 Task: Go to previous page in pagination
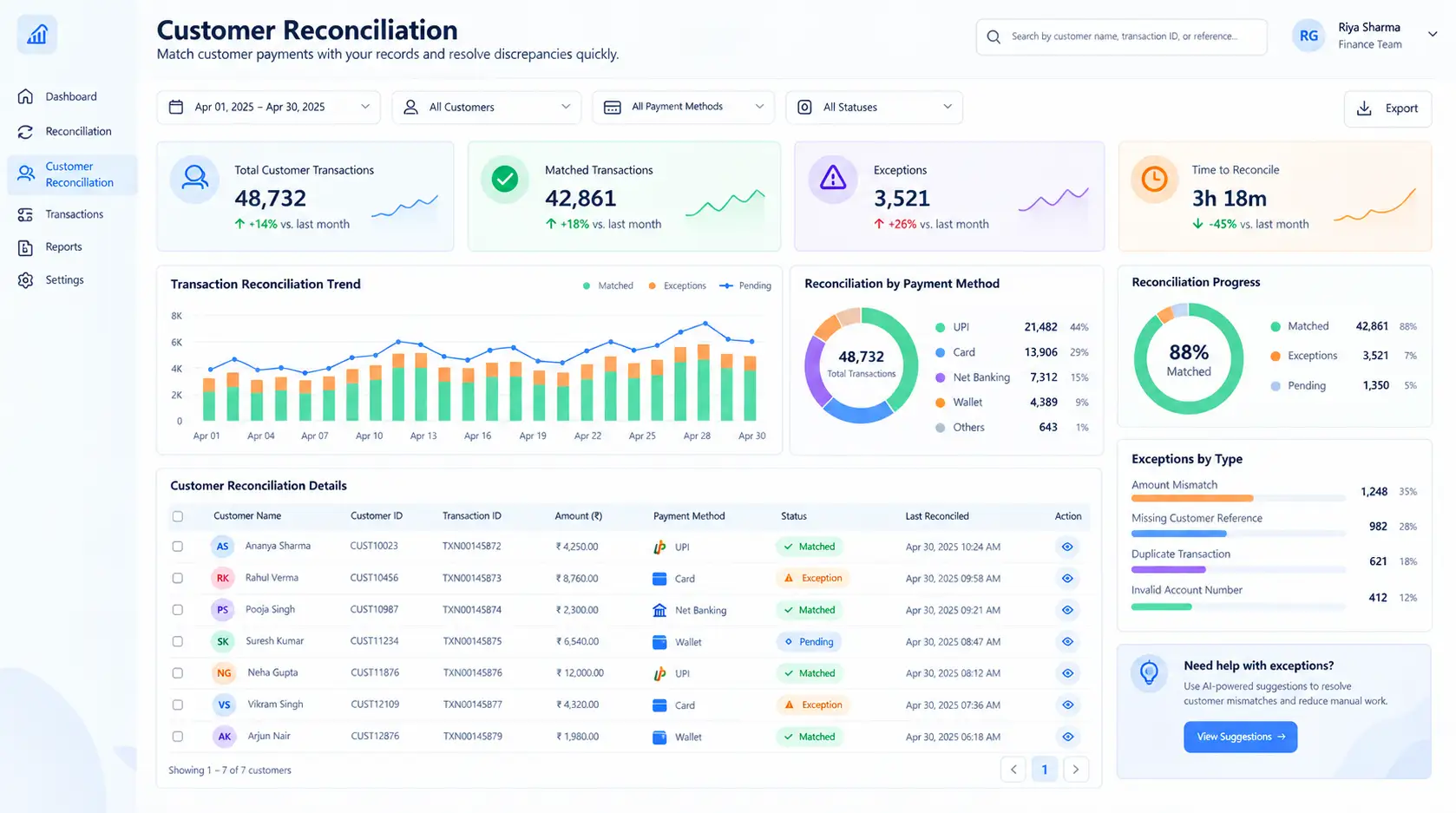tap(1013, 770)
